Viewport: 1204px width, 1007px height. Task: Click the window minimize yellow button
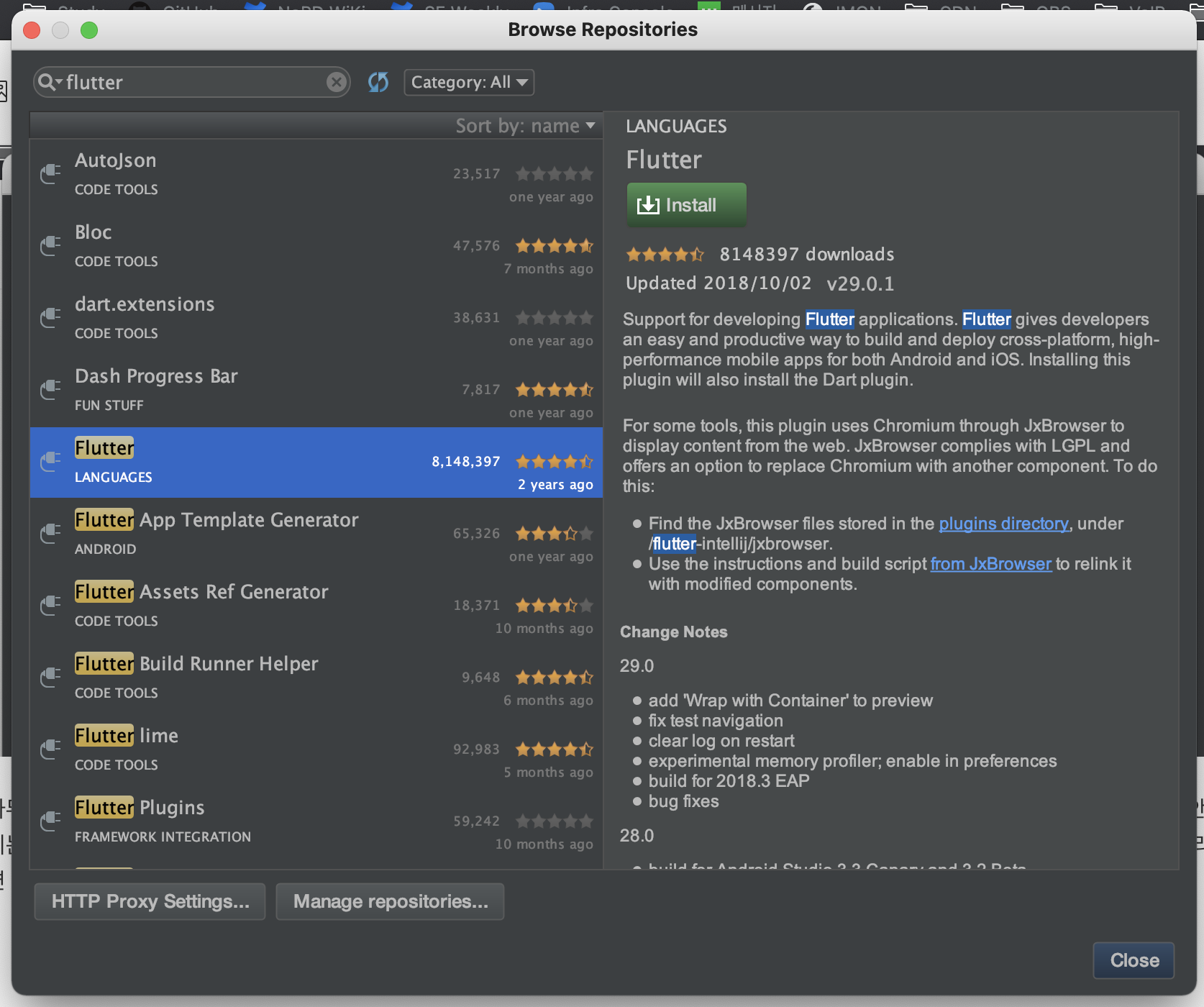click(60, 30)
